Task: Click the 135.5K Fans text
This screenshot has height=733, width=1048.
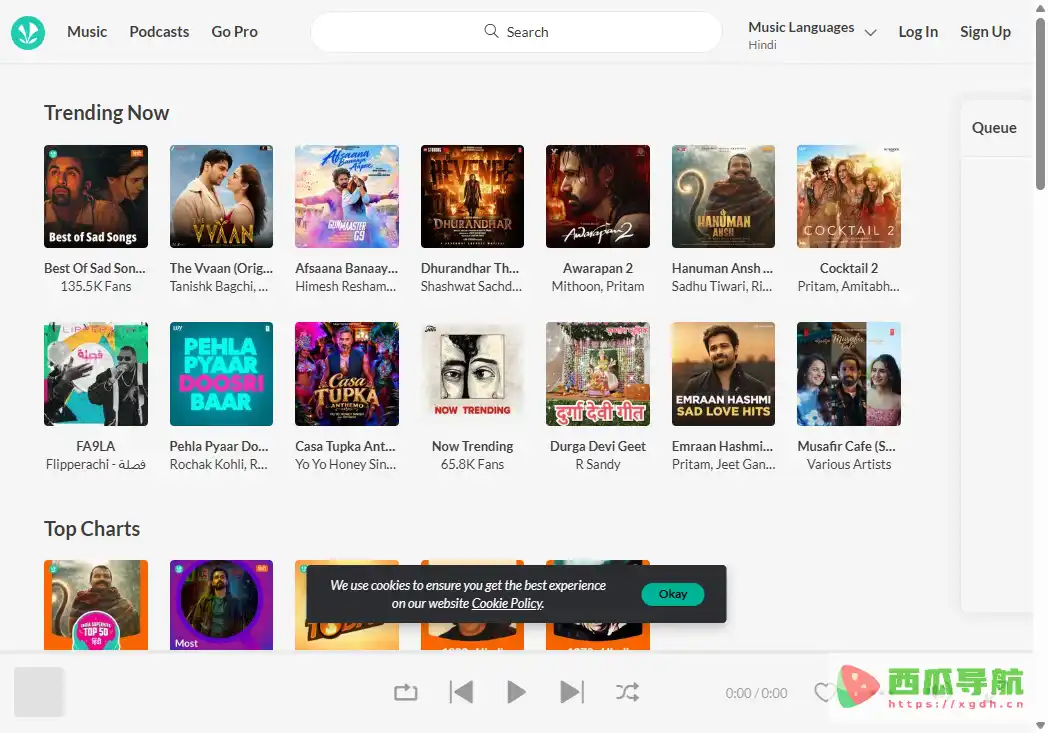Action: tap(96, 286)
